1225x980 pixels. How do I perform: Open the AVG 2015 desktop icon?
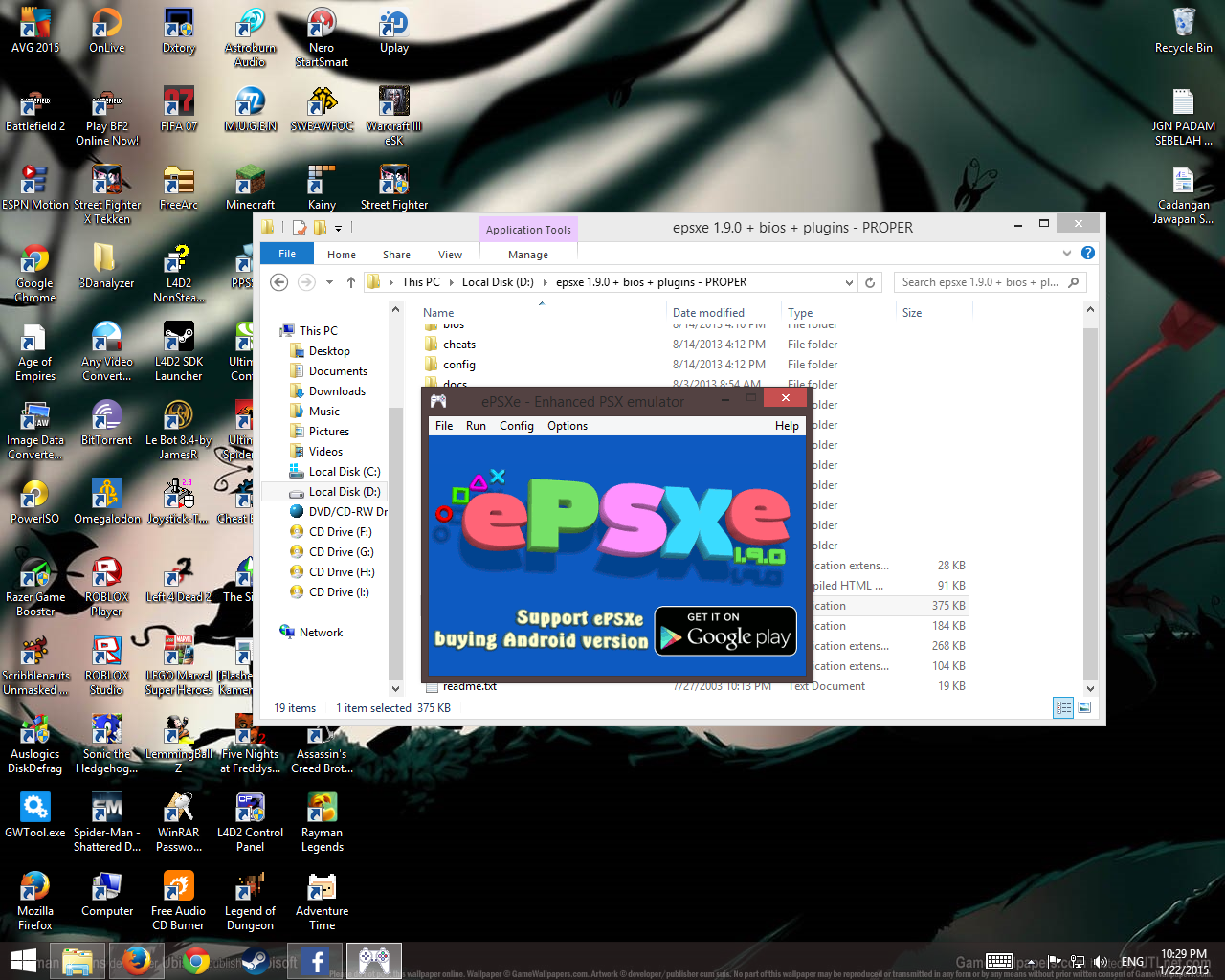(35, 30)
